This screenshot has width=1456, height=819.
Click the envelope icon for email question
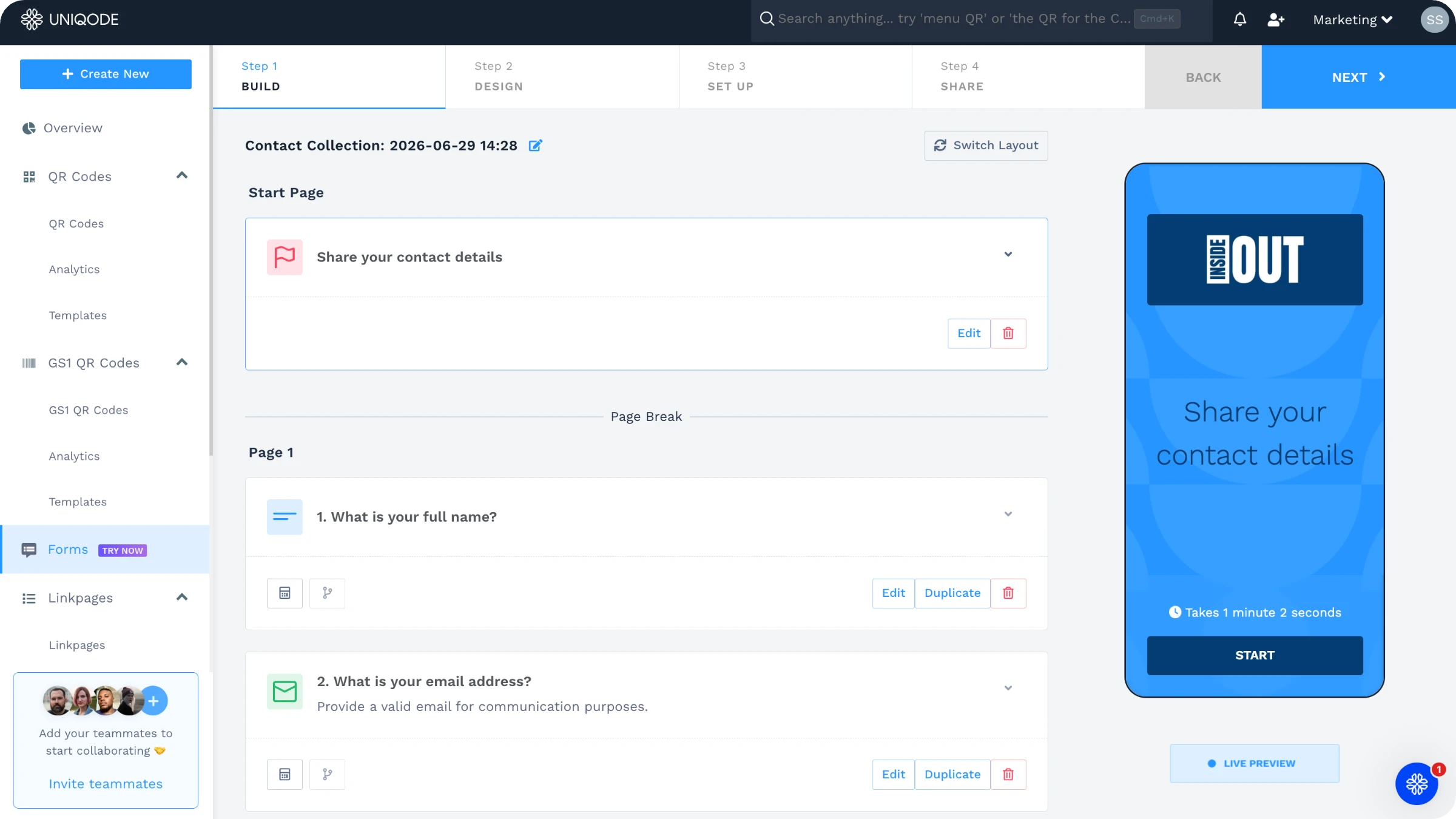tap(285, 691)
